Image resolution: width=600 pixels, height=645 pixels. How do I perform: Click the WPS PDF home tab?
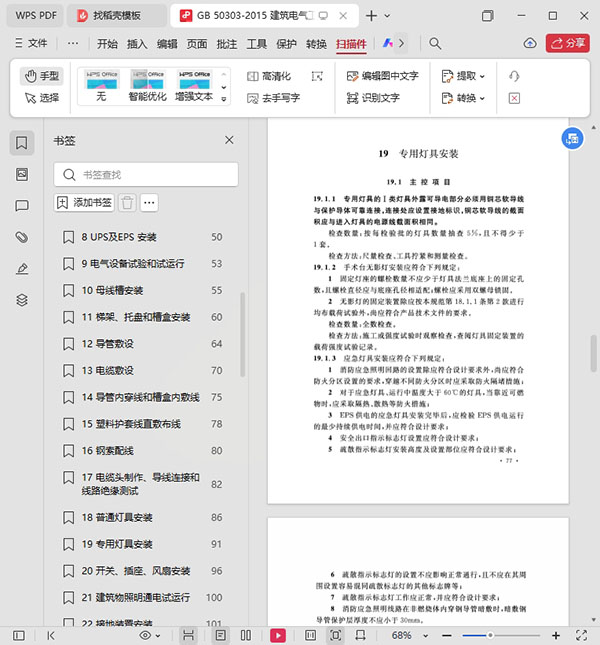[x=36, y=16]
